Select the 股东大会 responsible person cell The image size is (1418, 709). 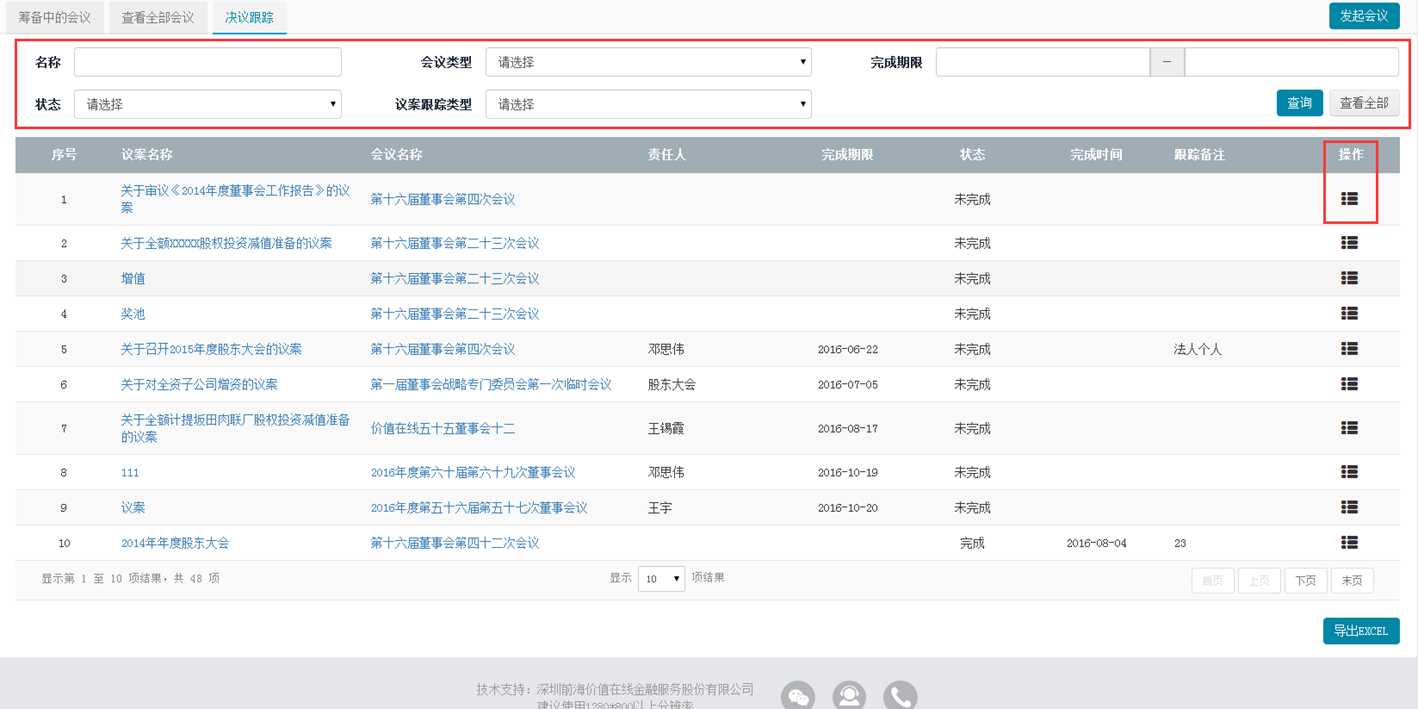[x=672, y=384]
